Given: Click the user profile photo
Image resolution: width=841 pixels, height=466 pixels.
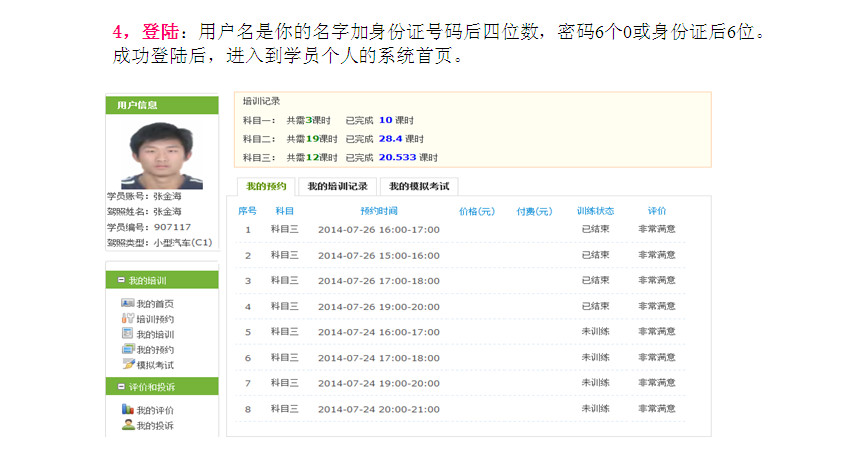Looking at the screenshot, I should [161, 155].
